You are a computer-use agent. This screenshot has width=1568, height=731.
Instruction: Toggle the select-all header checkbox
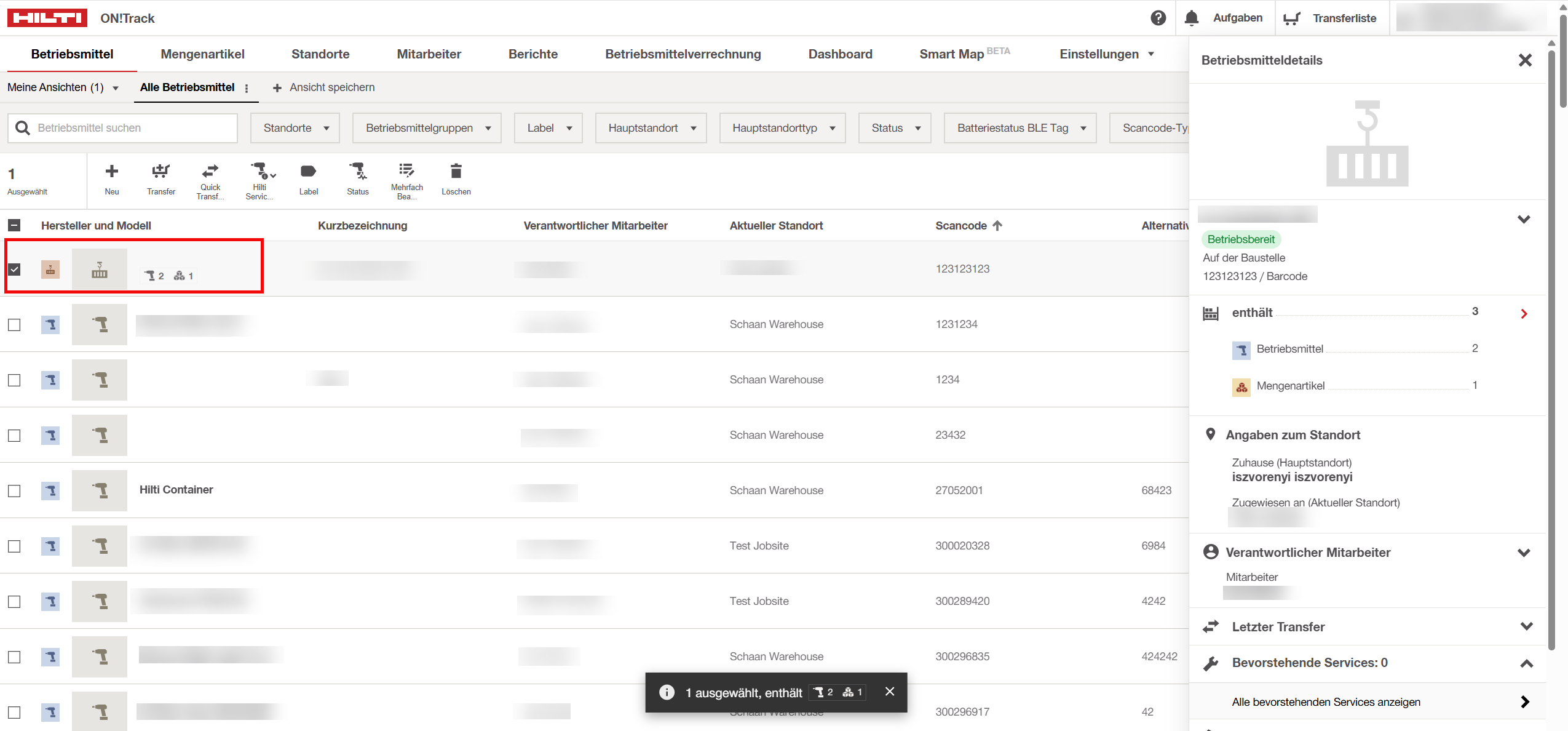(14, 225)
